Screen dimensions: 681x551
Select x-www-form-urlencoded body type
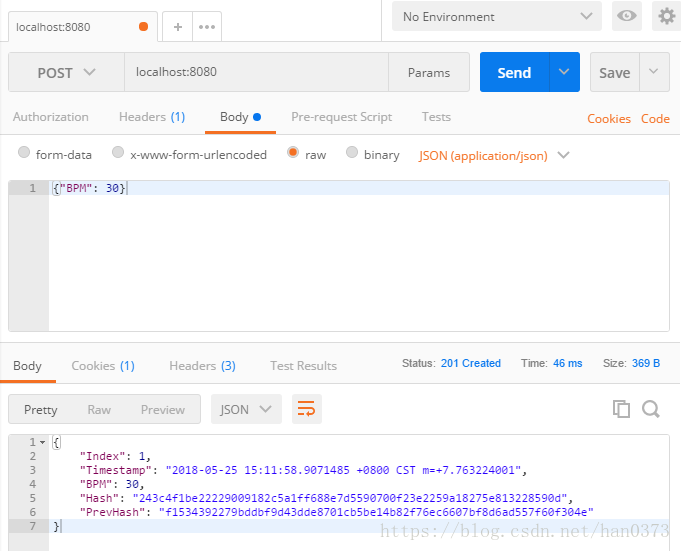point(118,154)
